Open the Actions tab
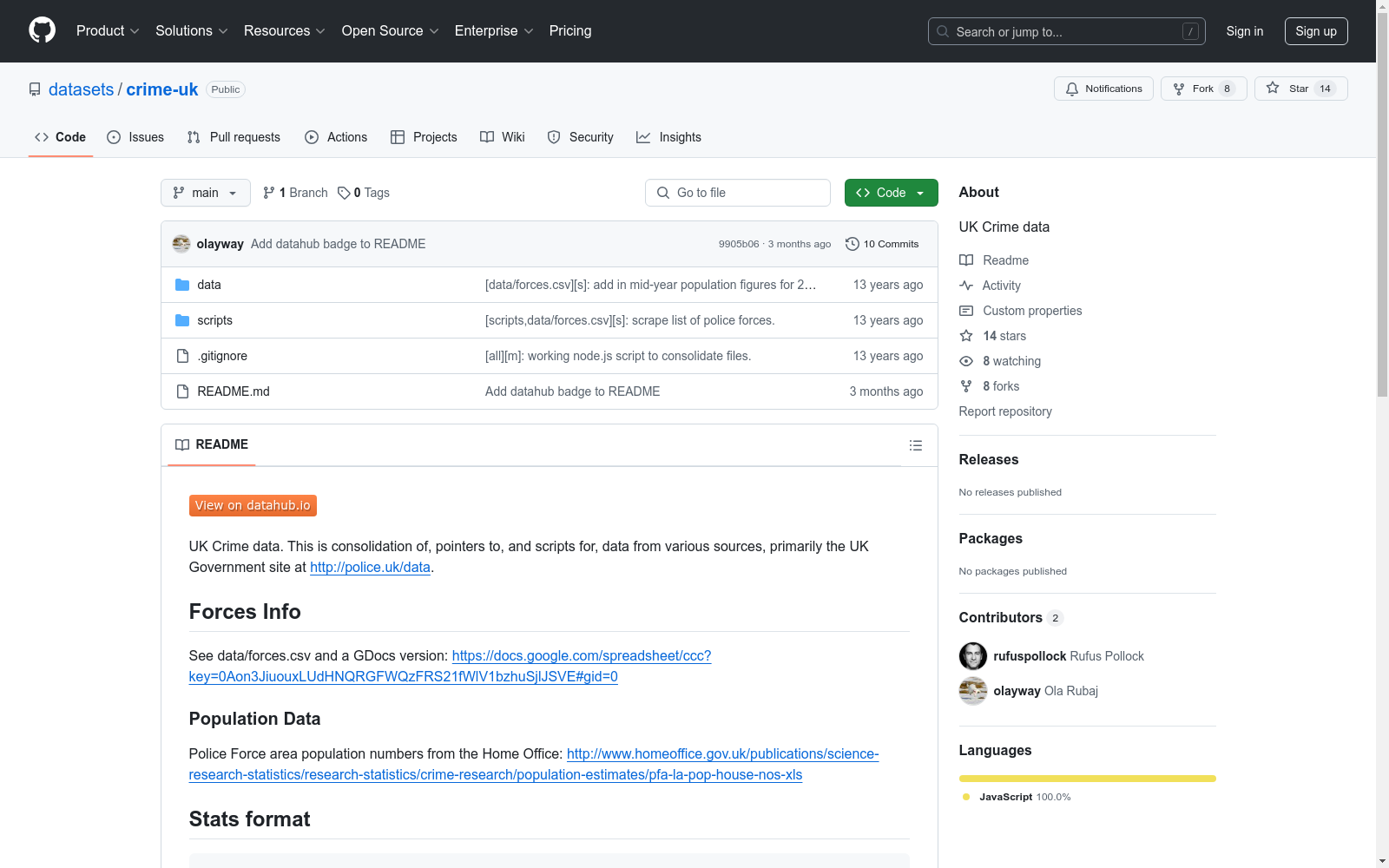This screenshot has height=868, width=1389. [x=336, y=137]
